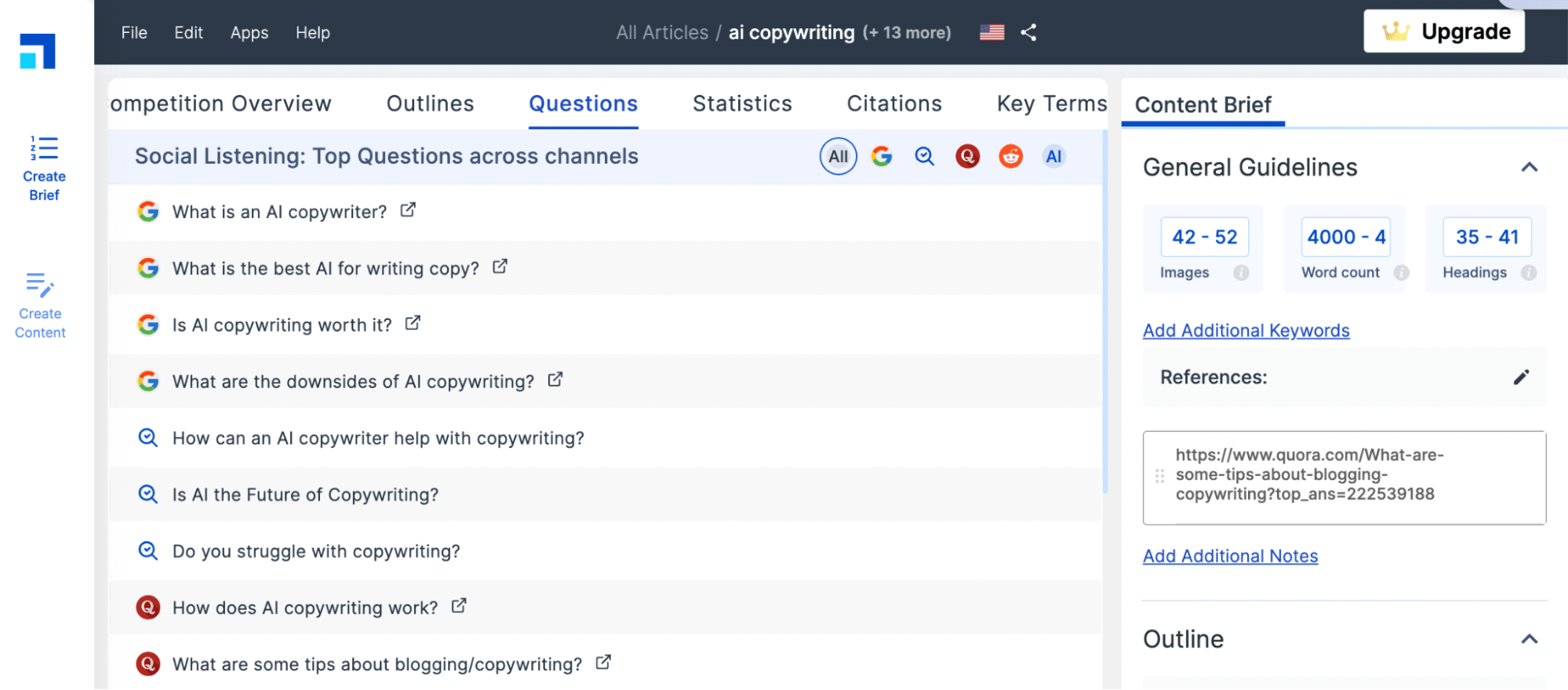1568x690 pixels.
Task: Select the All channels filter
Action: [x=838, y=156]
